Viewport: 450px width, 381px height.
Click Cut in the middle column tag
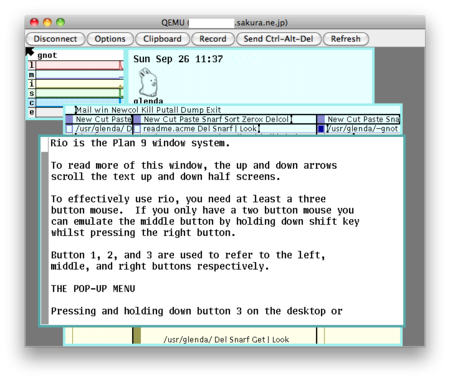point(170,119)
